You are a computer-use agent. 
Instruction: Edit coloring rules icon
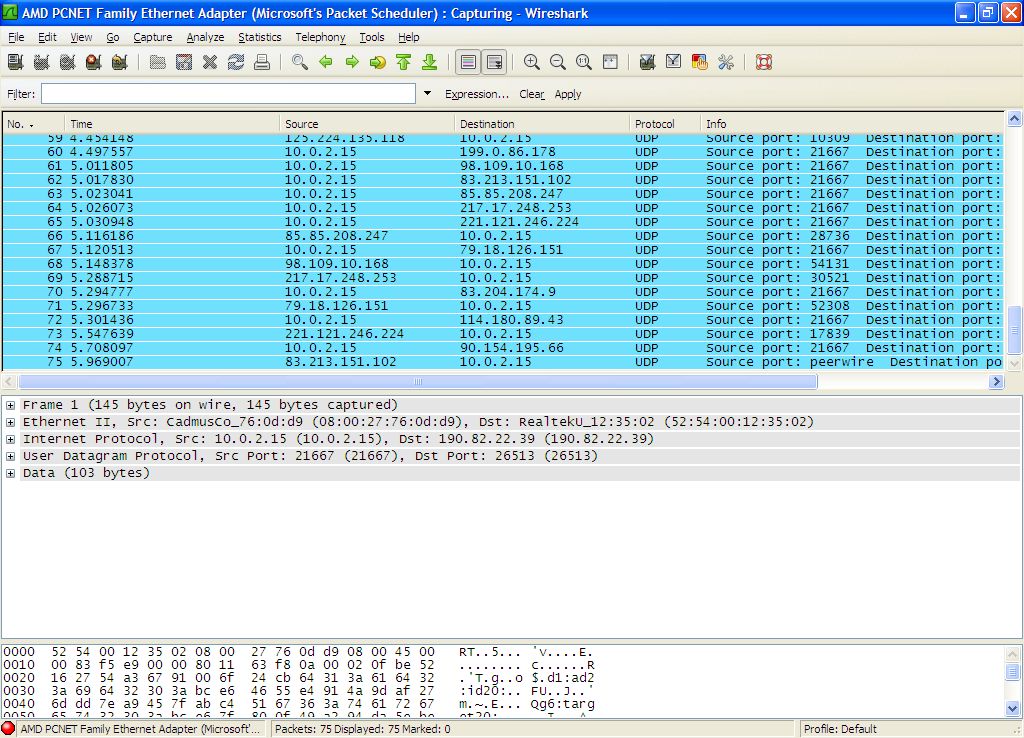[699, 62]
